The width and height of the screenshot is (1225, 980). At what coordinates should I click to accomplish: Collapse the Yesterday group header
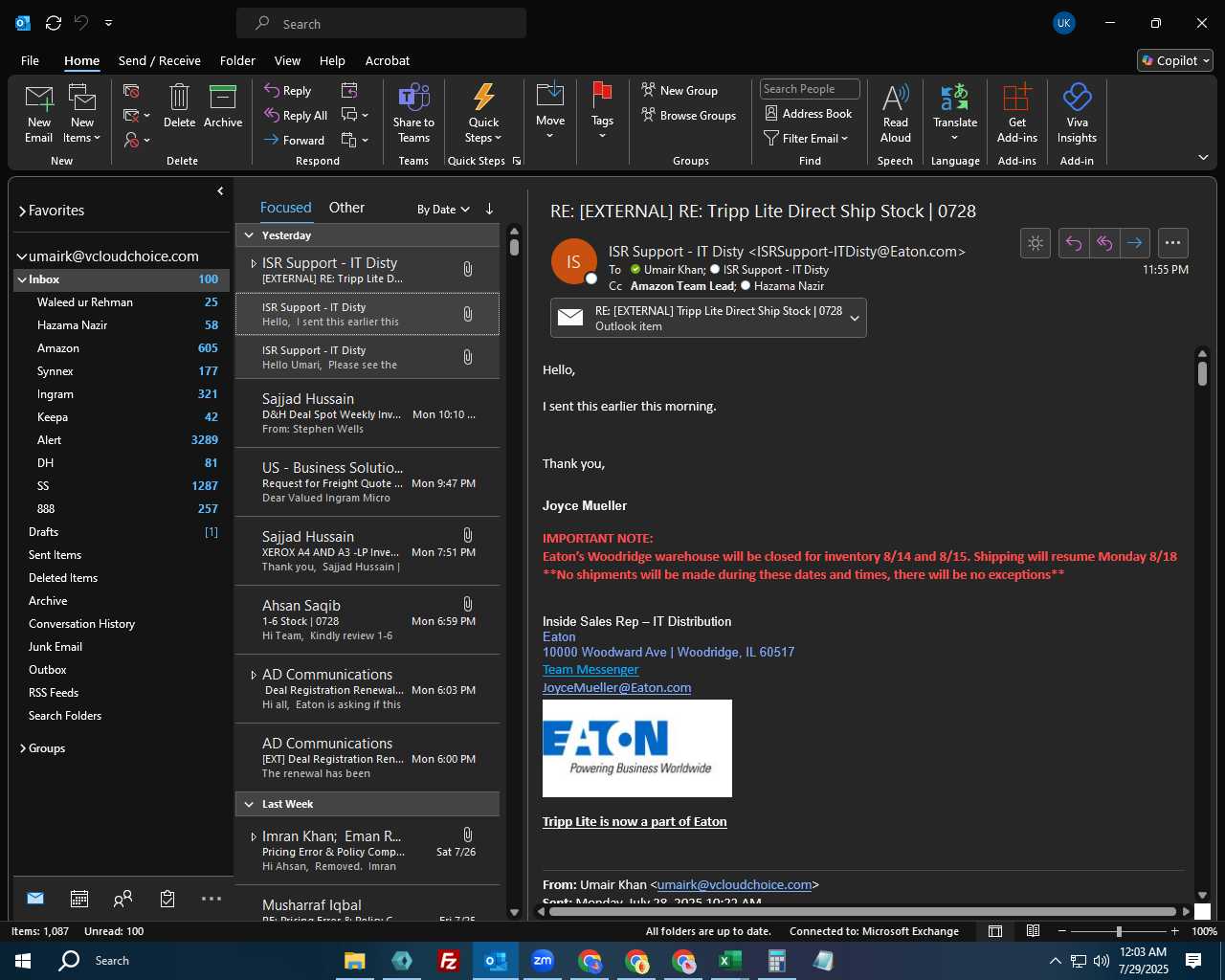tap(249, 235)
